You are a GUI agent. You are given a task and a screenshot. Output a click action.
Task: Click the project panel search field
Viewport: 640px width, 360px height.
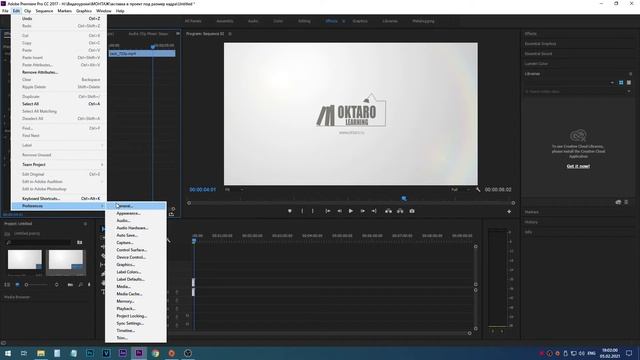pos(39,242)
